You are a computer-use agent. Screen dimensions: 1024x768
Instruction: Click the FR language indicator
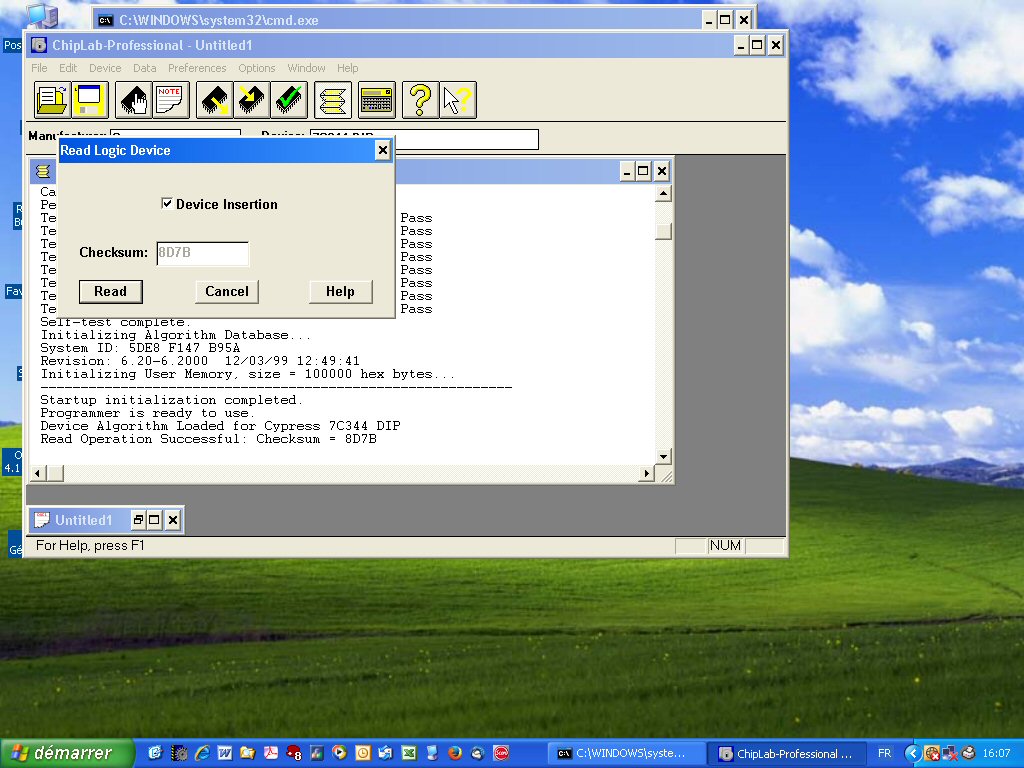pos(884,754)
